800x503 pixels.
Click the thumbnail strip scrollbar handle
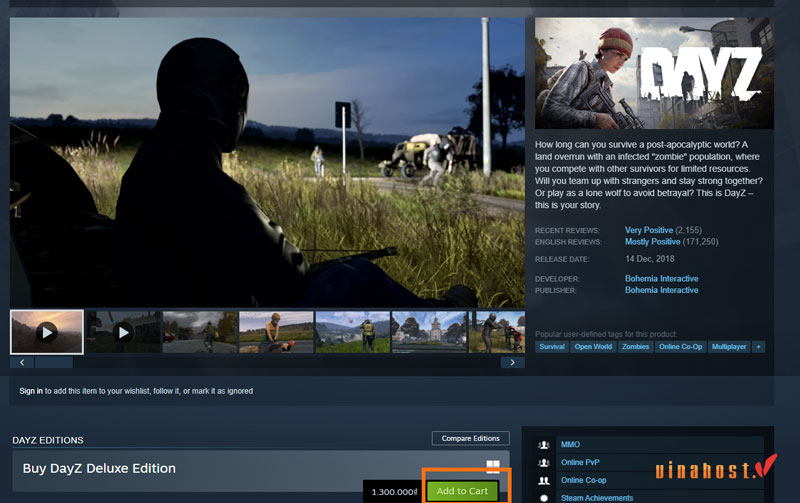tap(54, 362)
